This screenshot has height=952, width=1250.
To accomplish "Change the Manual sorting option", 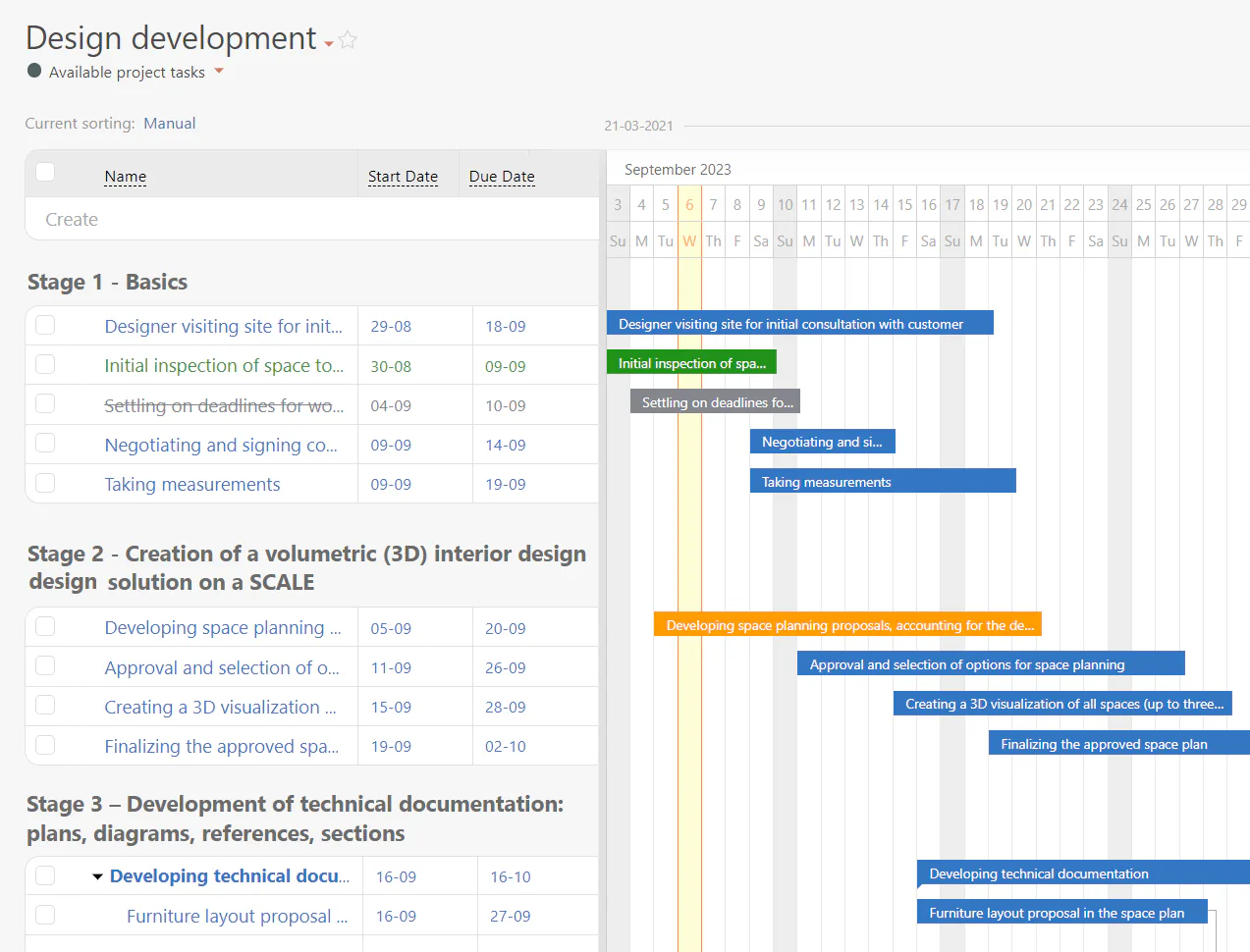I will 170,124.
